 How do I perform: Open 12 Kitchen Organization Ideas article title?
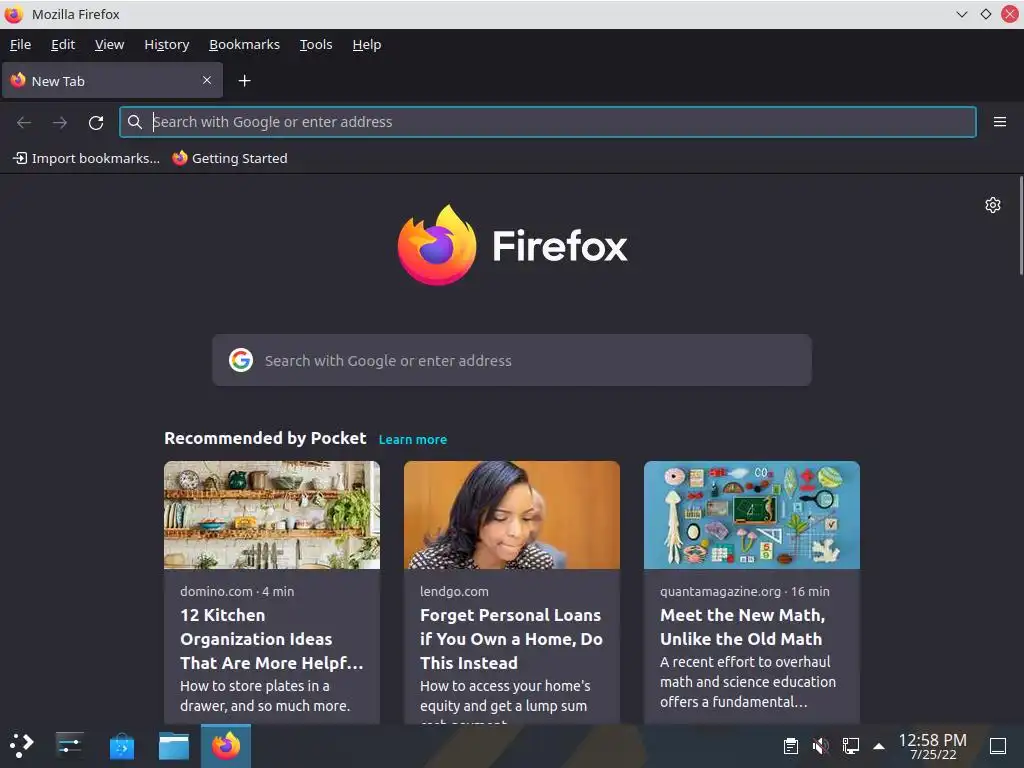click(x=272, y=639)
